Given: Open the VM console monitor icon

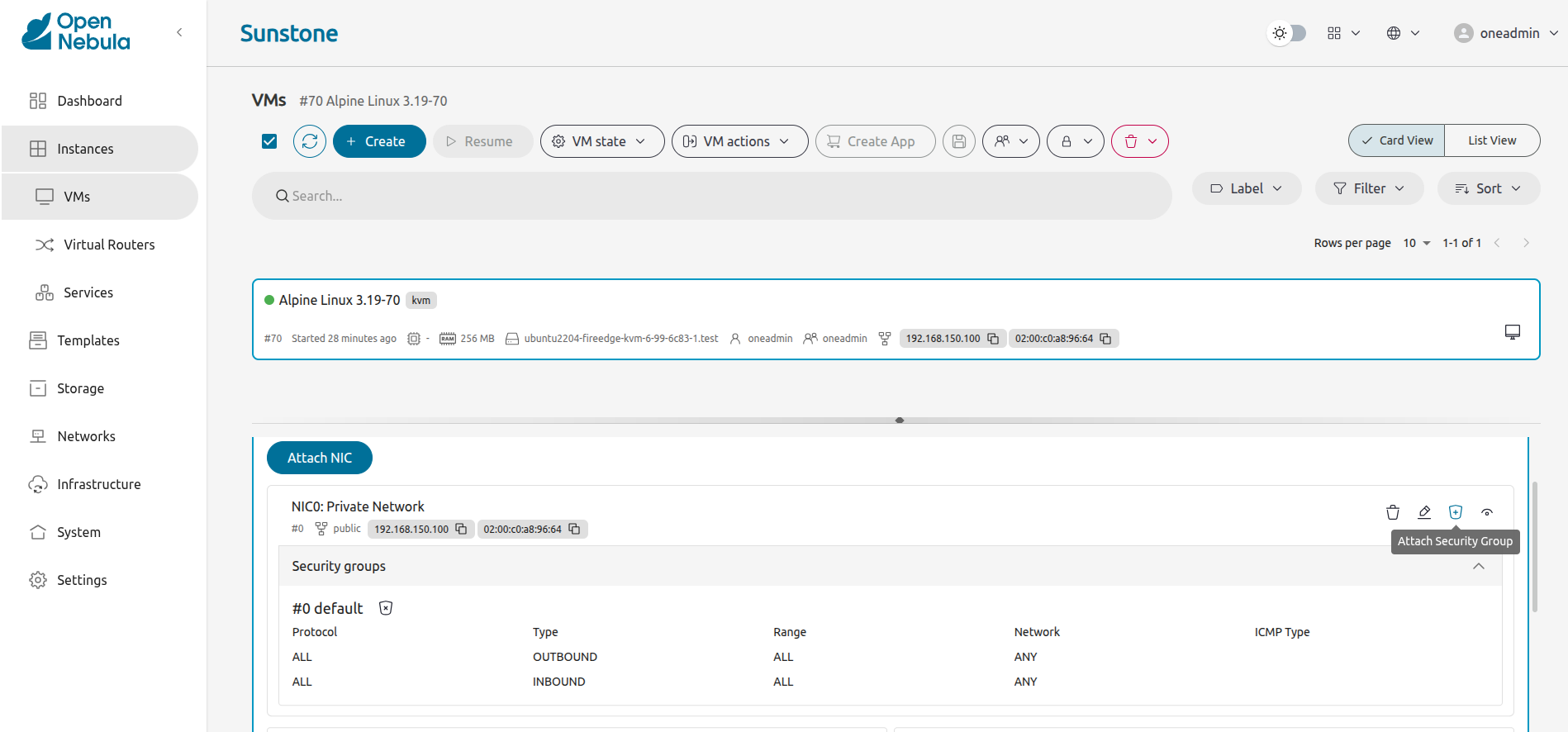Looking at the screenshot, I should click(x=1512, y=331).
